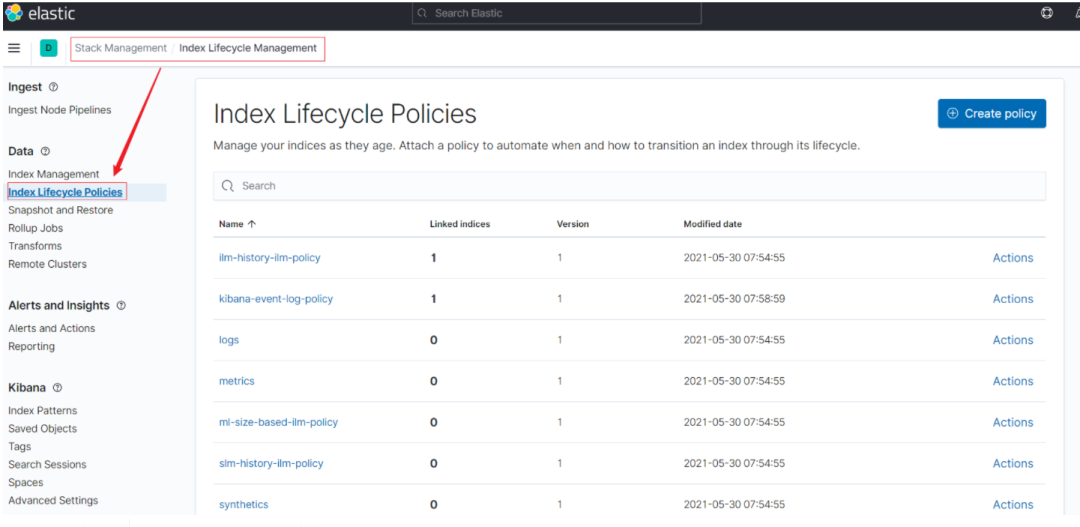Viewport: 1080px width, 527px height.
Task: Select Index Lifecycle Policies in sidebar
Action: pyautogui.click(x=65, y=192)
